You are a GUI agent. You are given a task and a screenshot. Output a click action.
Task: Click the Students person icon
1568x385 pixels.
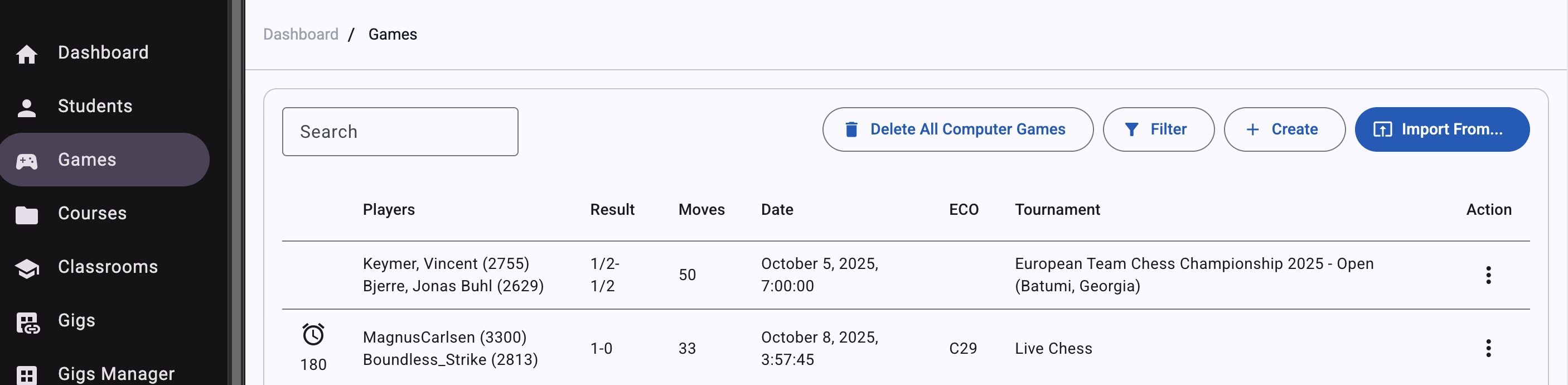[26, 106]
